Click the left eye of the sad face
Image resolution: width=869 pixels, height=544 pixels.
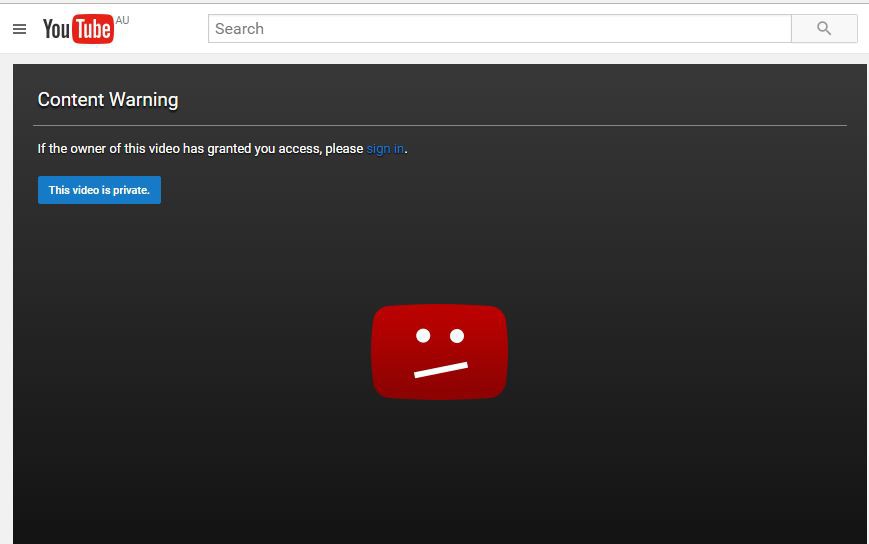pos(423,336)
